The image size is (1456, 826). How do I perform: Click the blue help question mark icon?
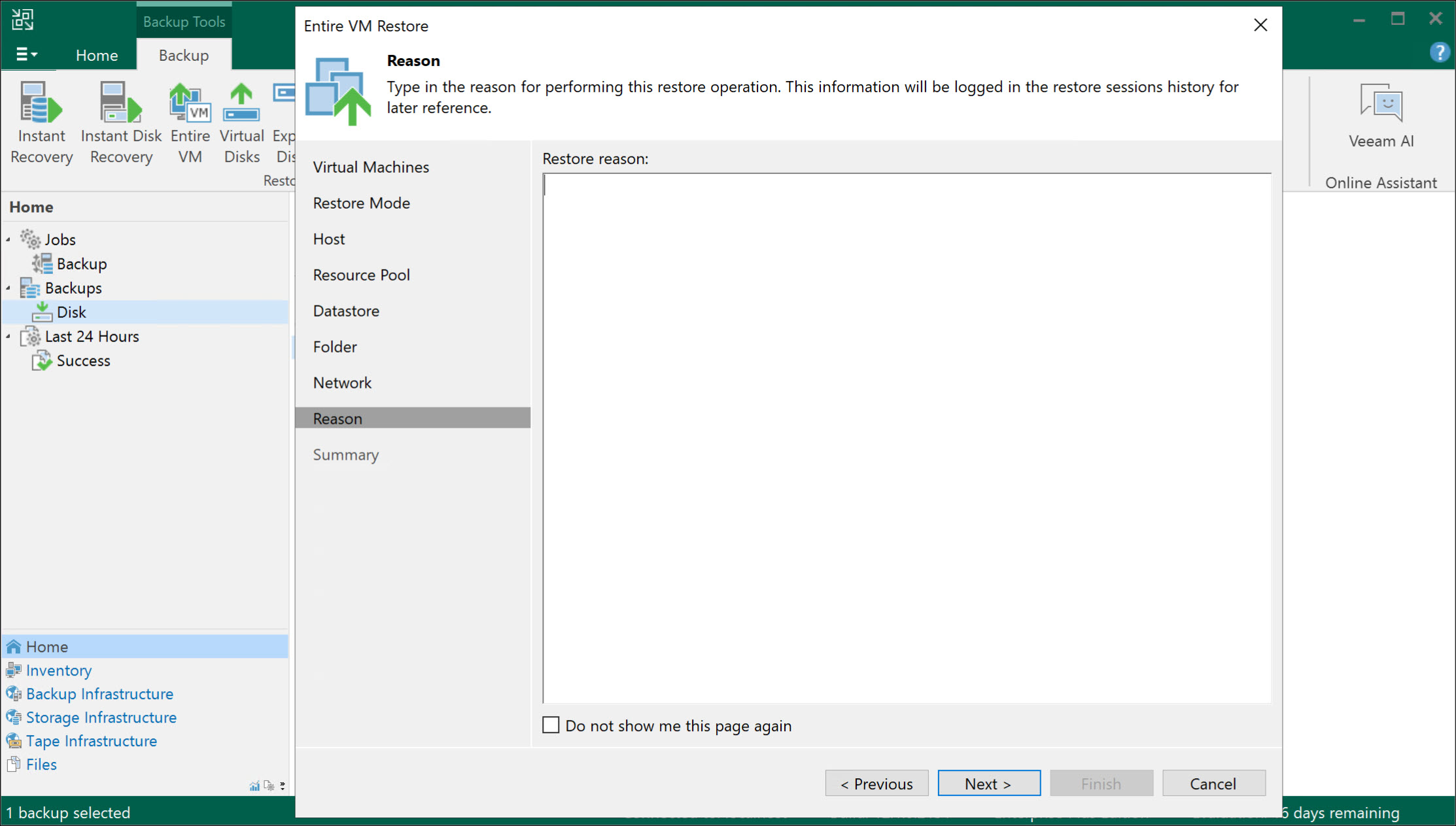pos(1439,52)
